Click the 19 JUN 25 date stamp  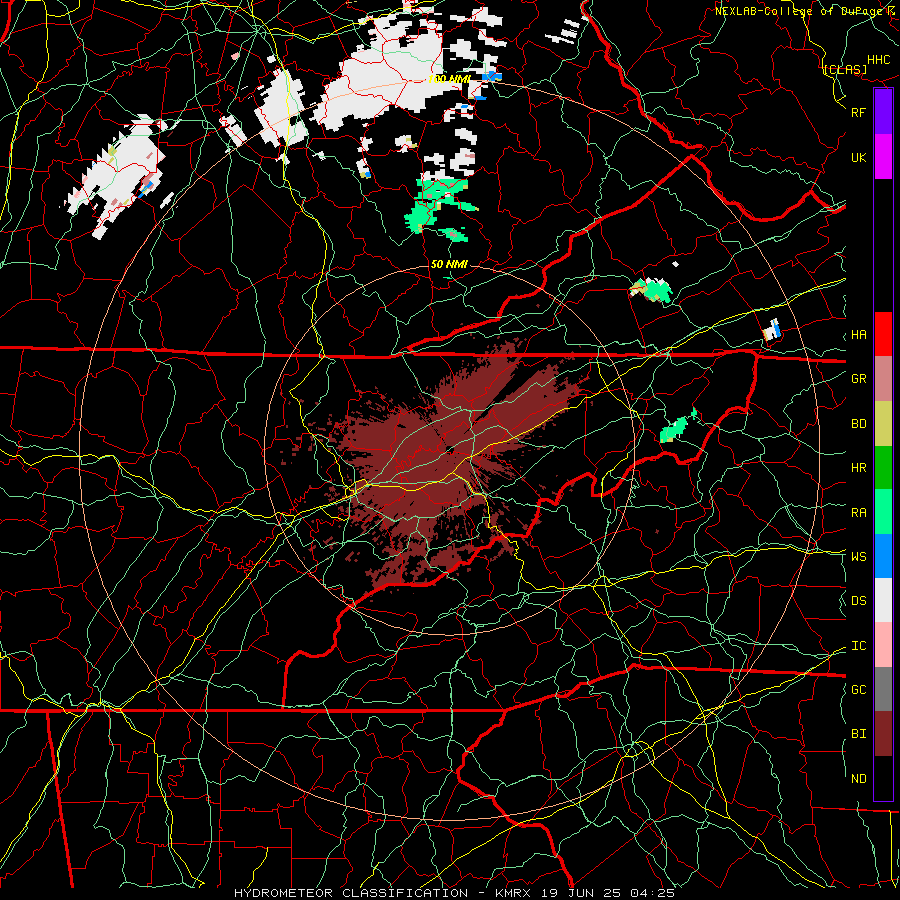[x=585, y=893]
